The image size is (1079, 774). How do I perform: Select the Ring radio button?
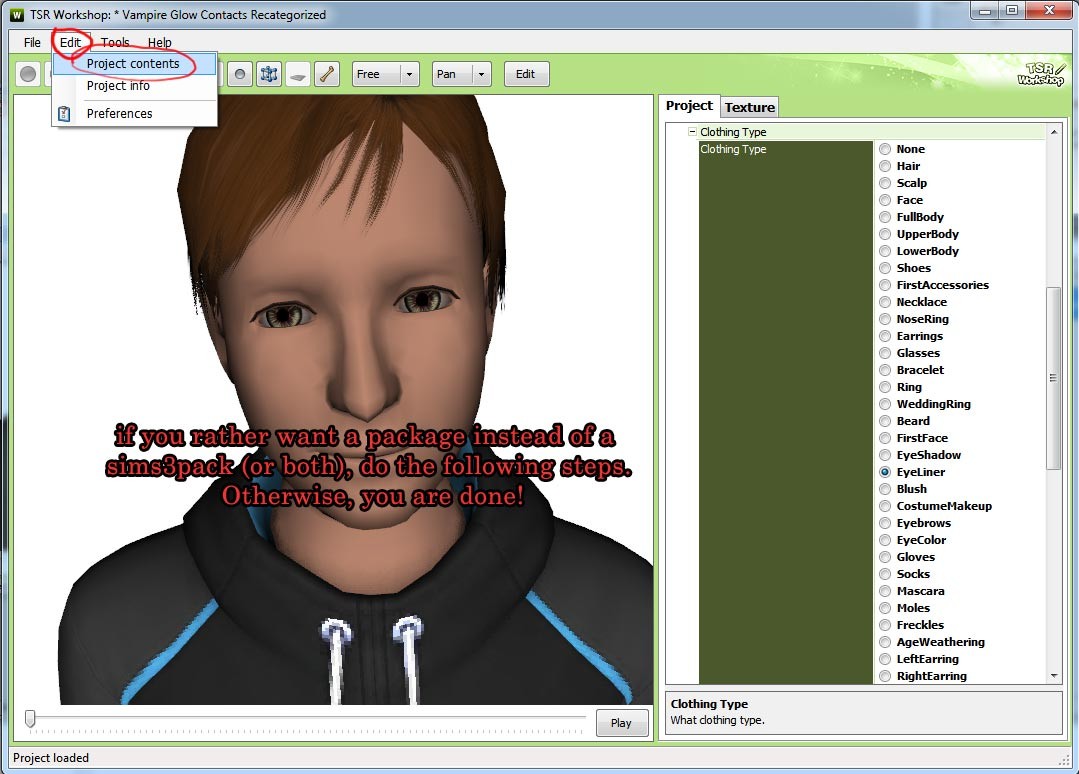885,387
